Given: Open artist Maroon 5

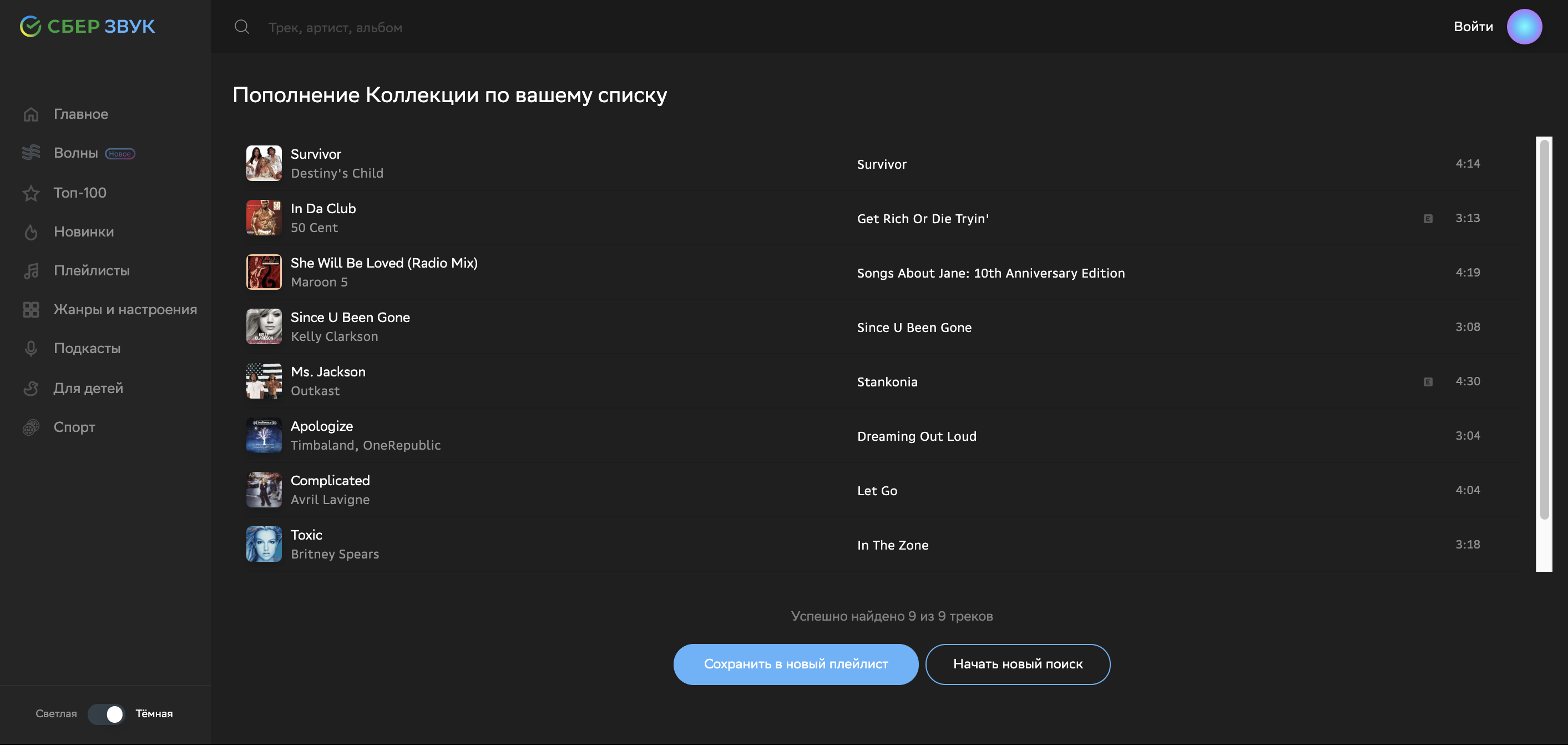Looking at the screenshot, I should 319,282.
